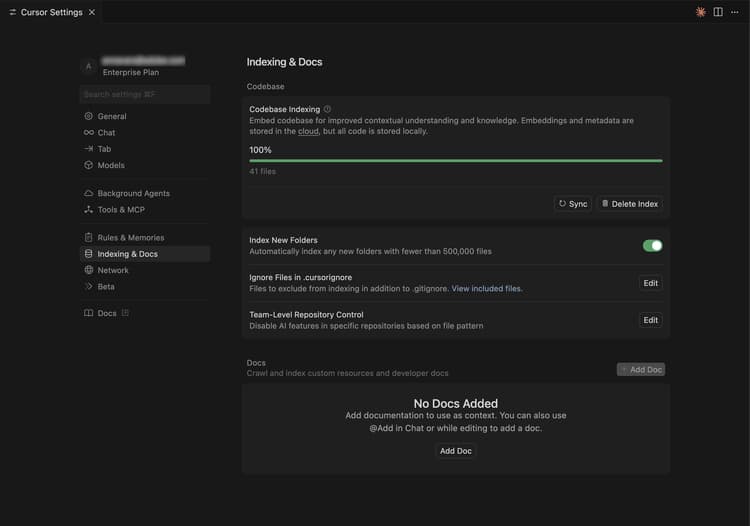The height and width of the screenshot is (526, 750).
Task: Click the orange starburst icon in top bar
Action: pyautogui.click(x=701, y=12)
